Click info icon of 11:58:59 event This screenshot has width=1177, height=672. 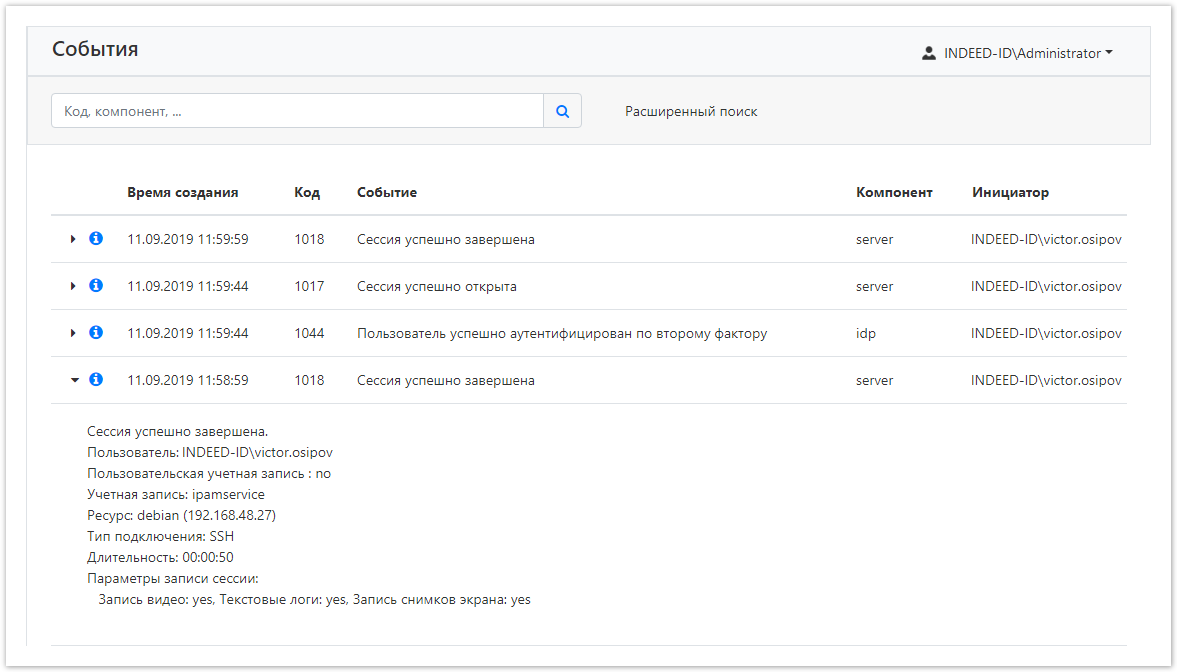96,380
